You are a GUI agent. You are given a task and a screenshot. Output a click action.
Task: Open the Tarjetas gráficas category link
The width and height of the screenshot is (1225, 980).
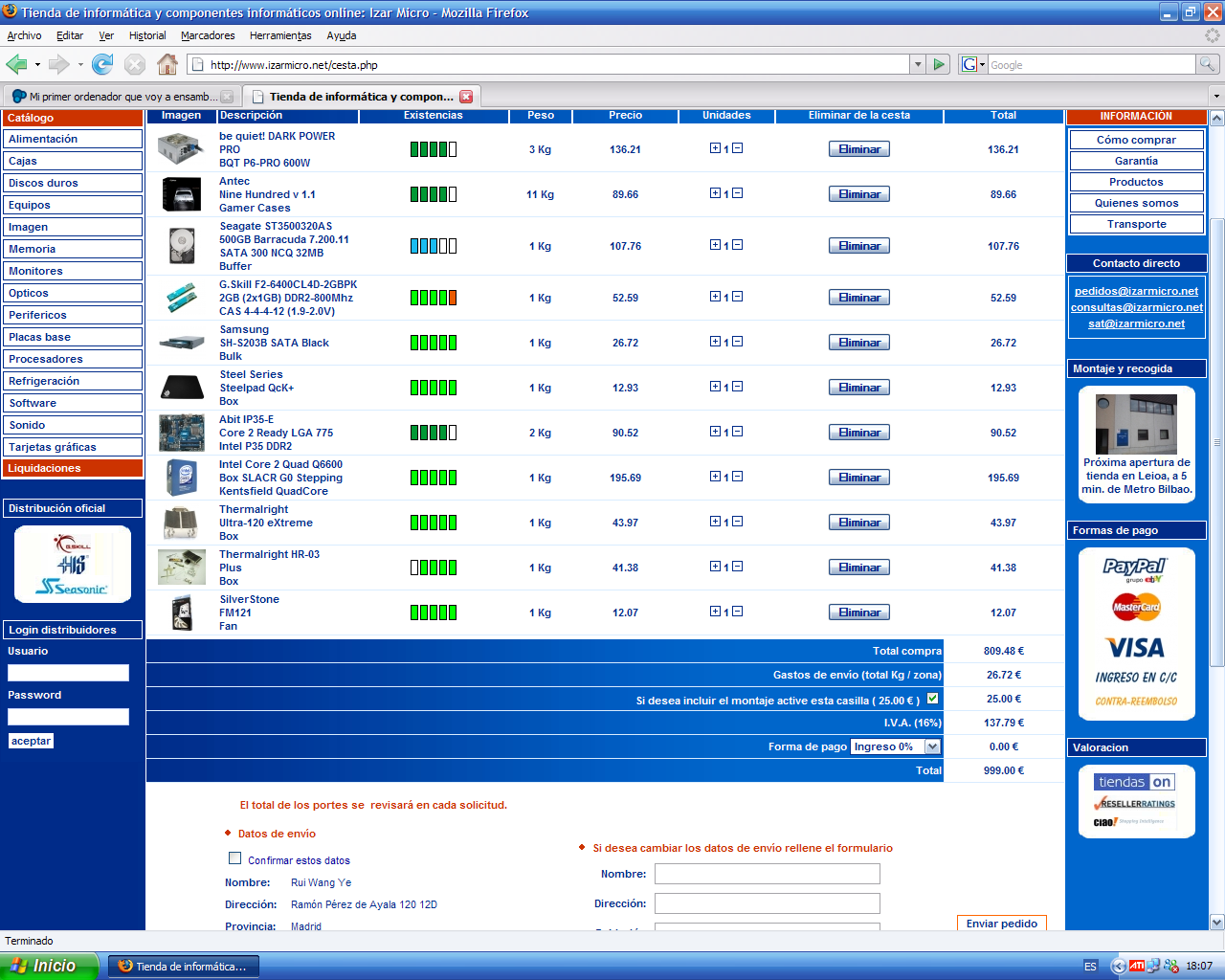point(73,447)
